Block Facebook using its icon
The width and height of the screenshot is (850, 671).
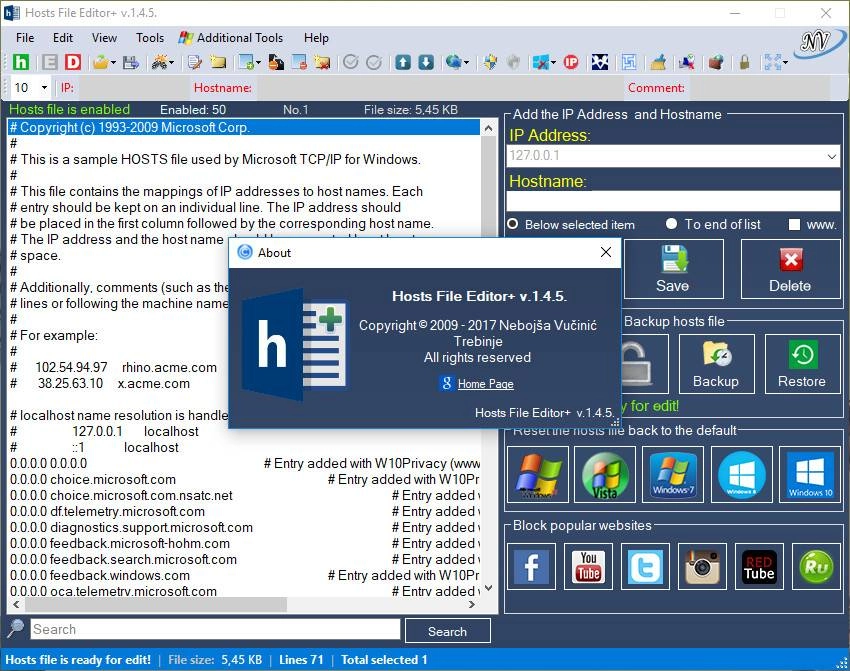tap(531, 566)
